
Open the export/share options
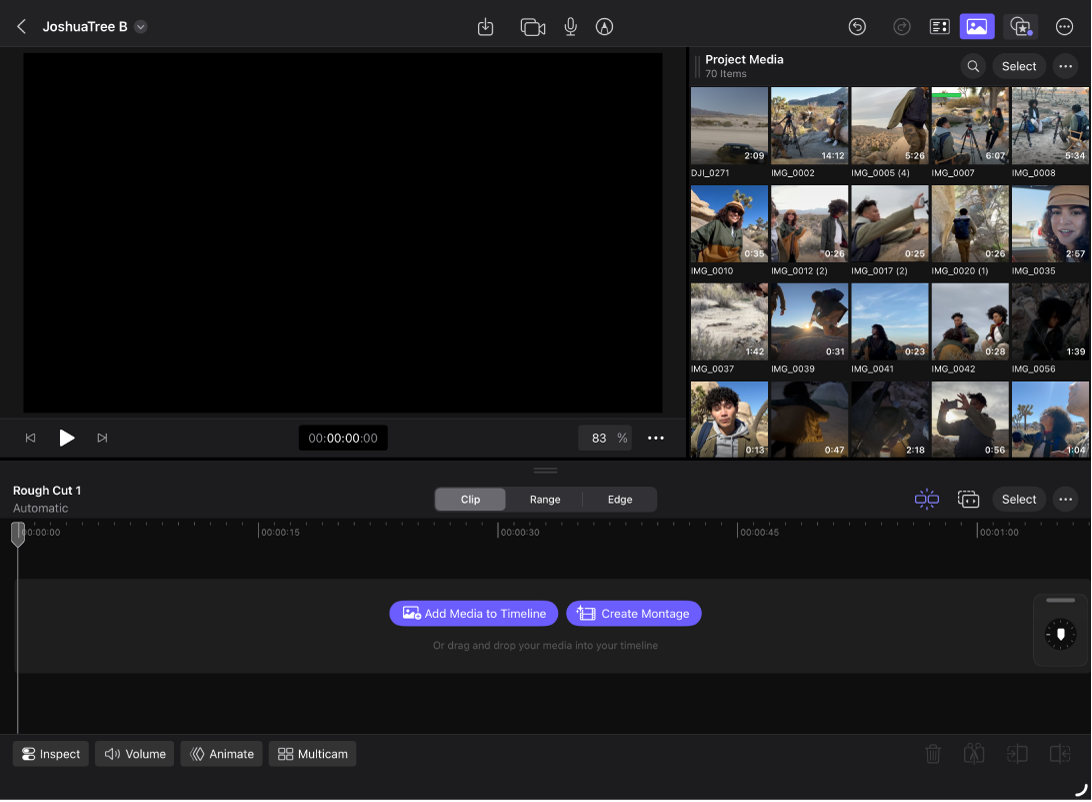486,27
